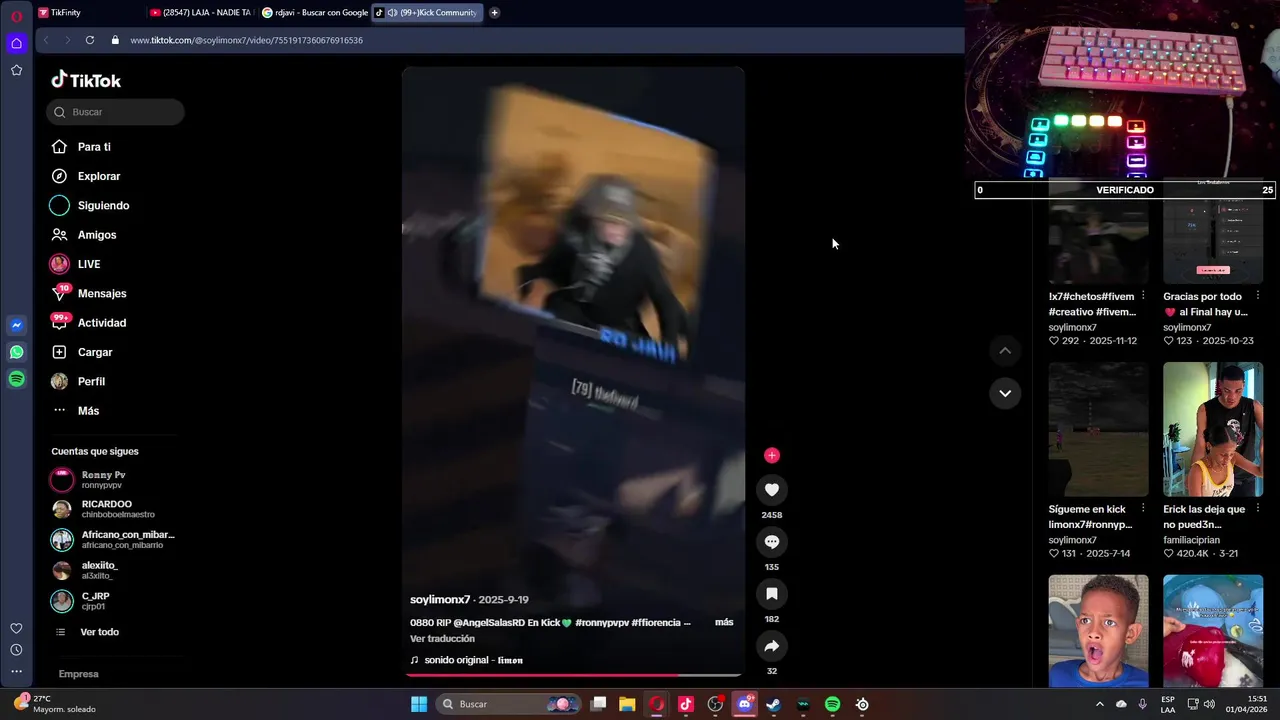Open Windows Start menu
1280x720 pixels.
[419, 704]
